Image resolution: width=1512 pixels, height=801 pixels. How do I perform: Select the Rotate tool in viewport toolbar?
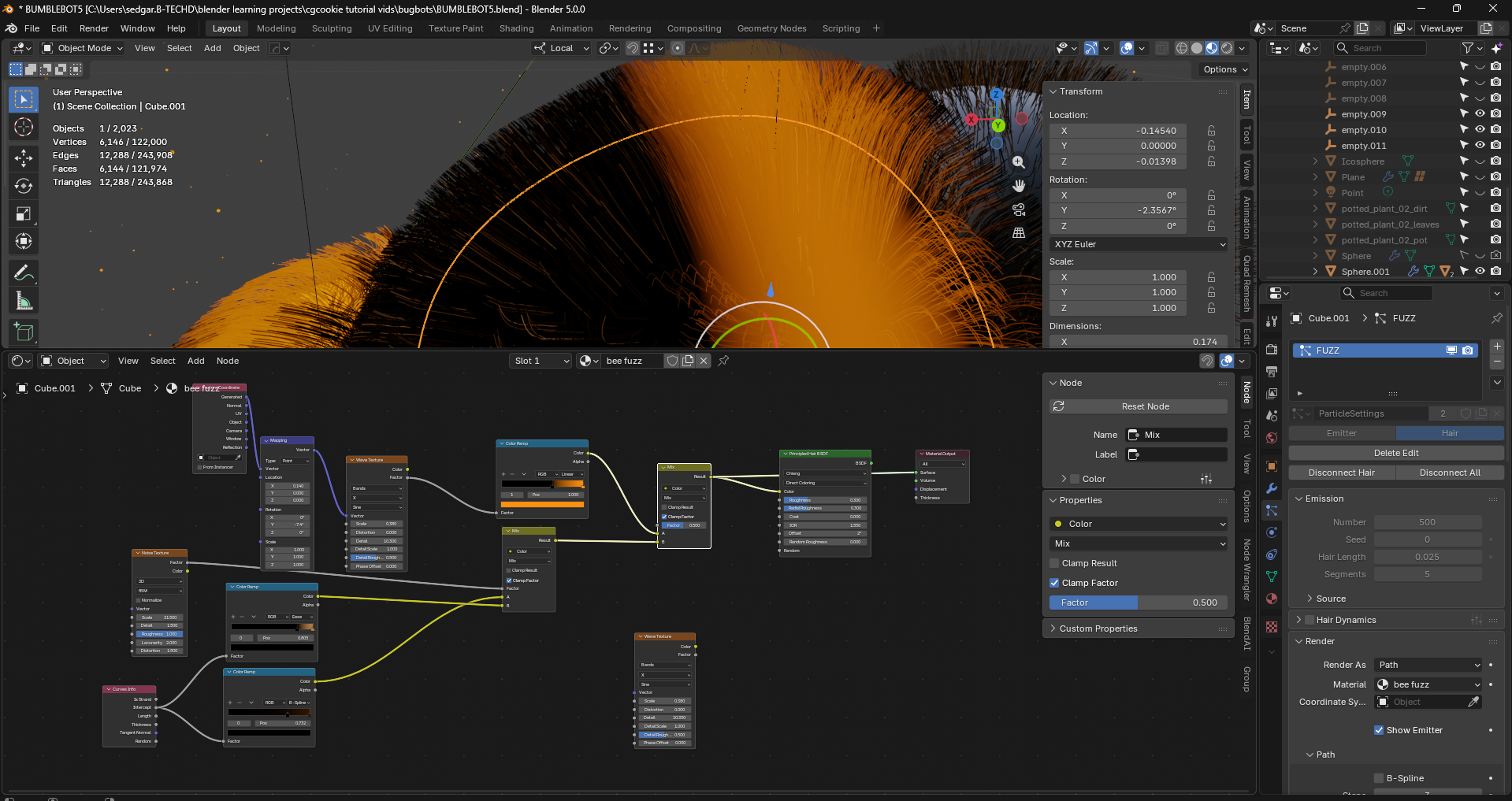point(24,186)
